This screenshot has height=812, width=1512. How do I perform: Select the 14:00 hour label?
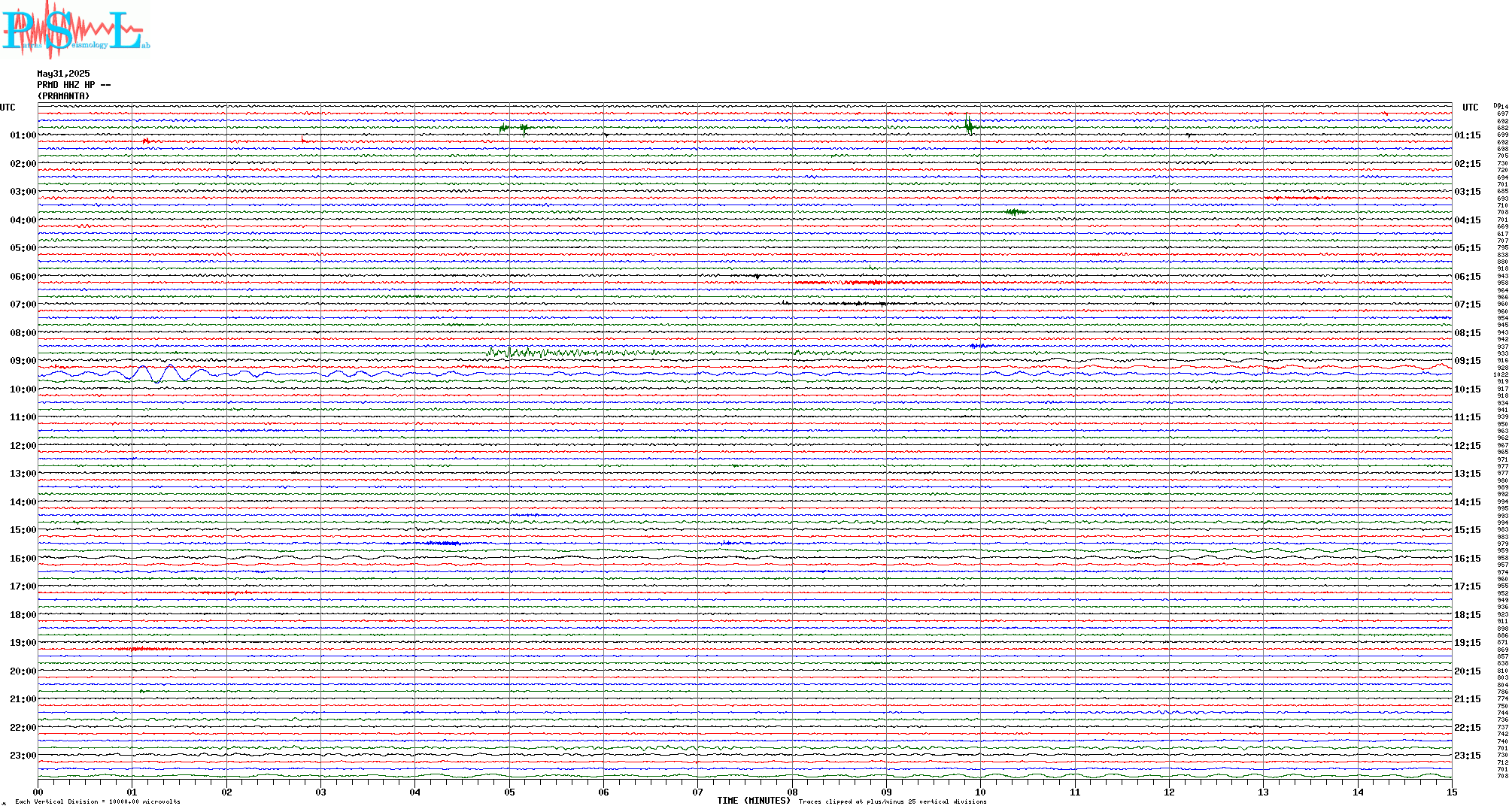coord(23,502)
